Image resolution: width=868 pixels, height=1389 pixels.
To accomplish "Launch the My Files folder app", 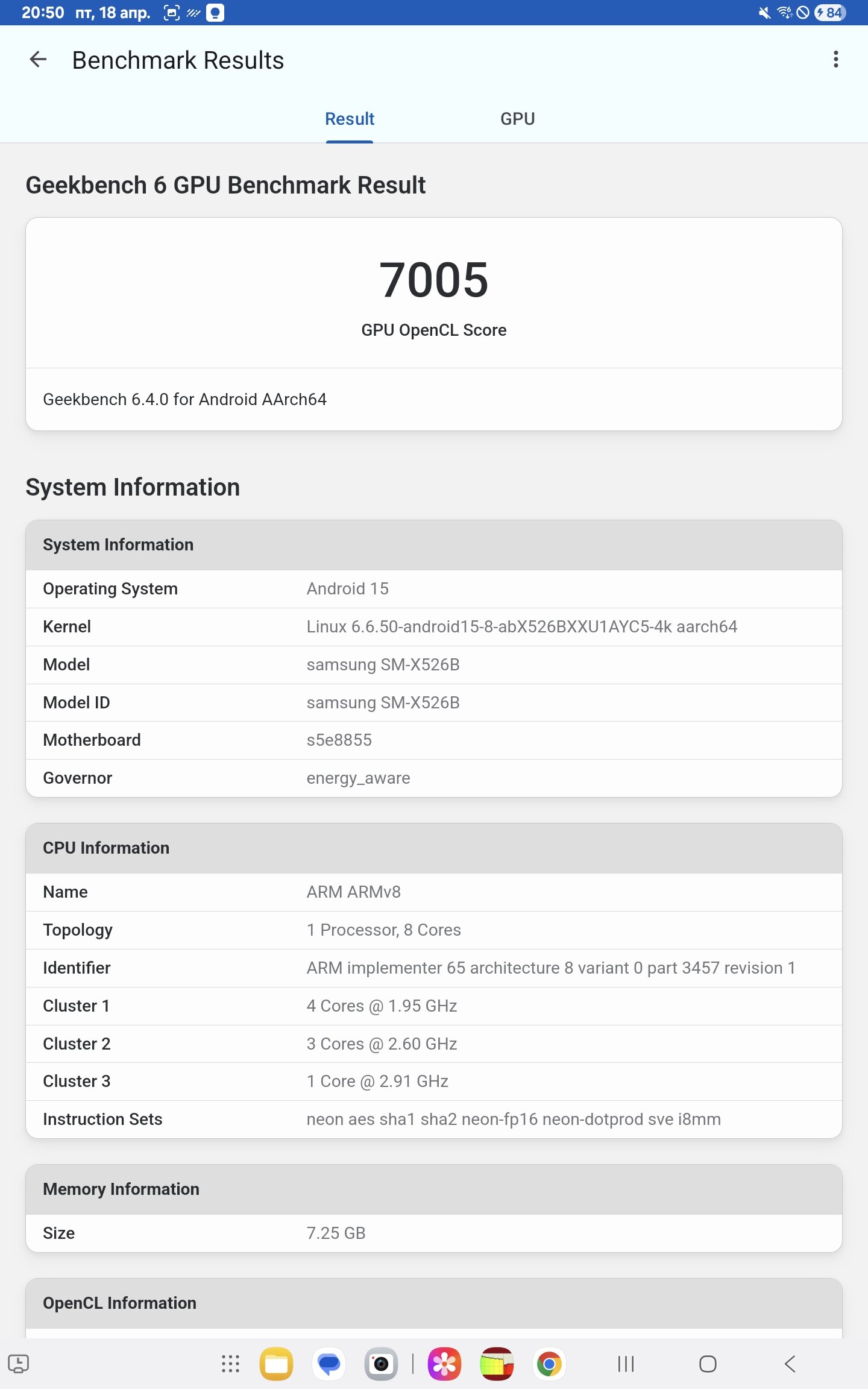I will [277, 1364].
